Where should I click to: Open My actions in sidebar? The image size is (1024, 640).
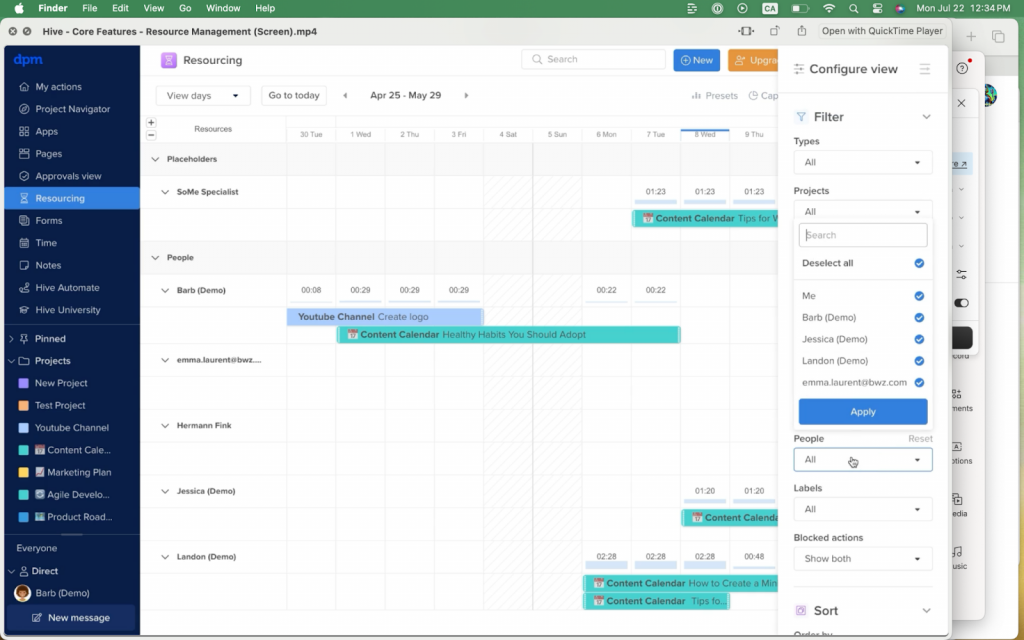click(x=58, y=87)
